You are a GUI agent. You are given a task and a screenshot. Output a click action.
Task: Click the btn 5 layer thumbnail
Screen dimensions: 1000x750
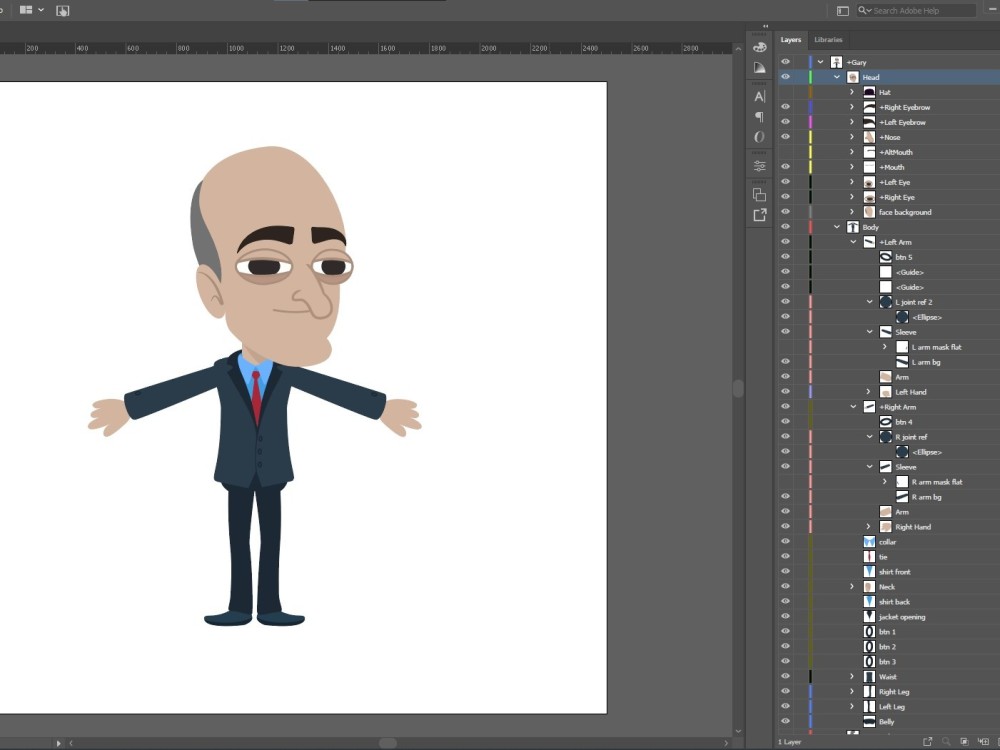(886, 257)
